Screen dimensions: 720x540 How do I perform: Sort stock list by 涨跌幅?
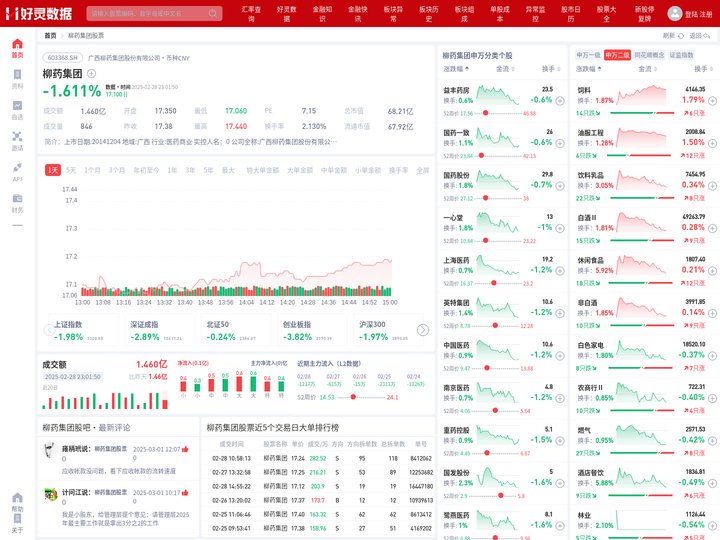click(x=456, y=69)
